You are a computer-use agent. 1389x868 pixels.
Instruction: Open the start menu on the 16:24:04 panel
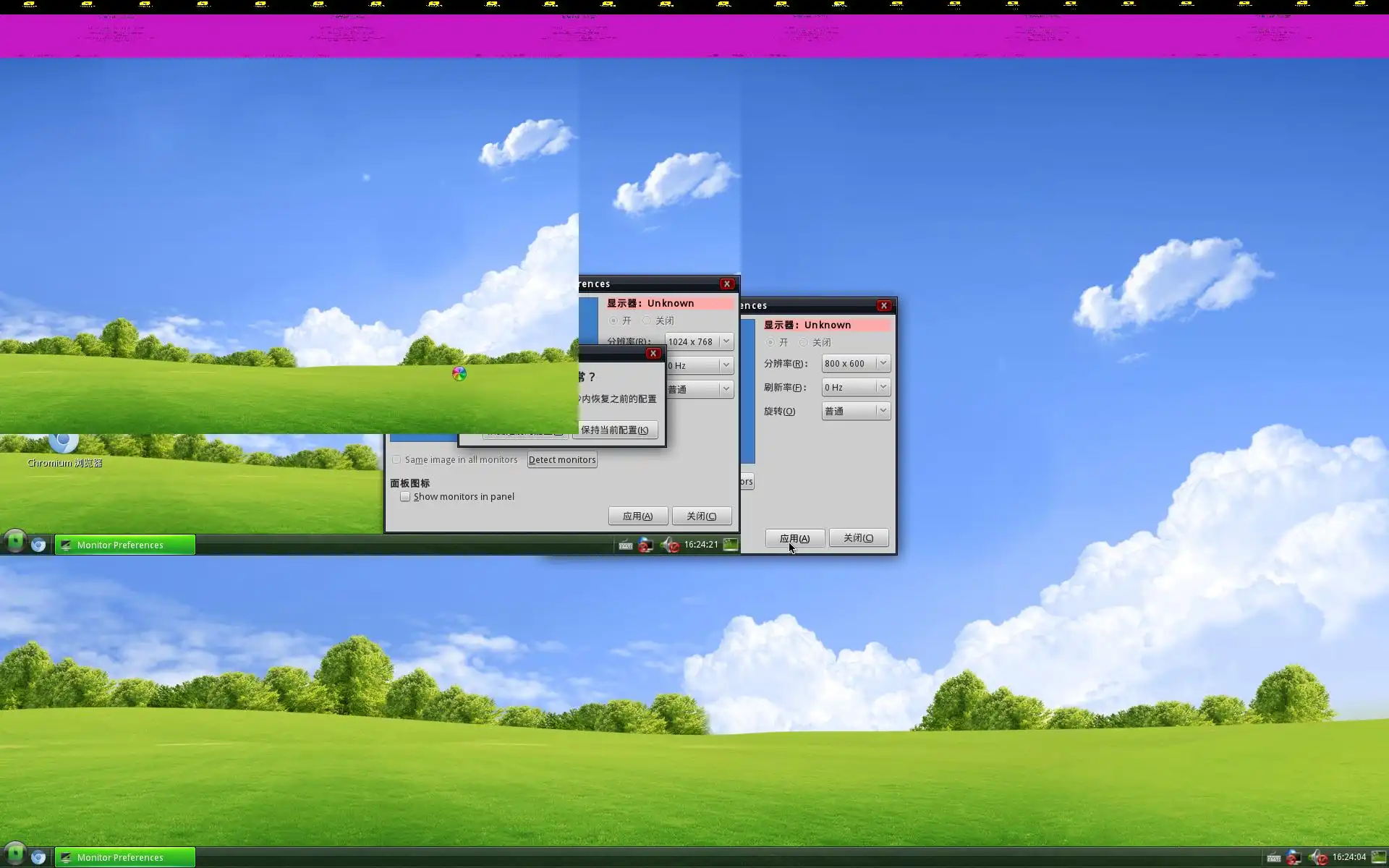pos(14,856)
